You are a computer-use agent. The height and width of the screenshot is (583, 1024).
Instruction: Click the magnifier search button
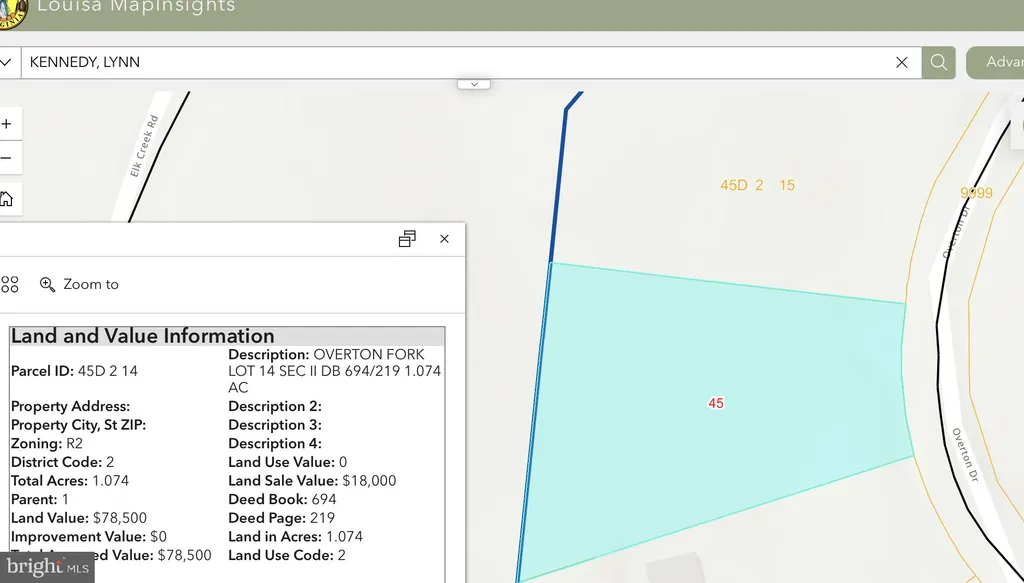tap(938, 62)
